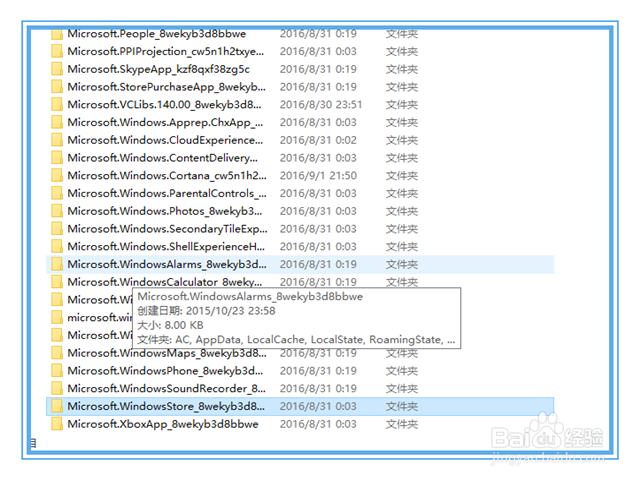Select the folder icon for Microsoft.Windows.Photos
This screenshot has height=480, width=640.
tap(57, 211)
